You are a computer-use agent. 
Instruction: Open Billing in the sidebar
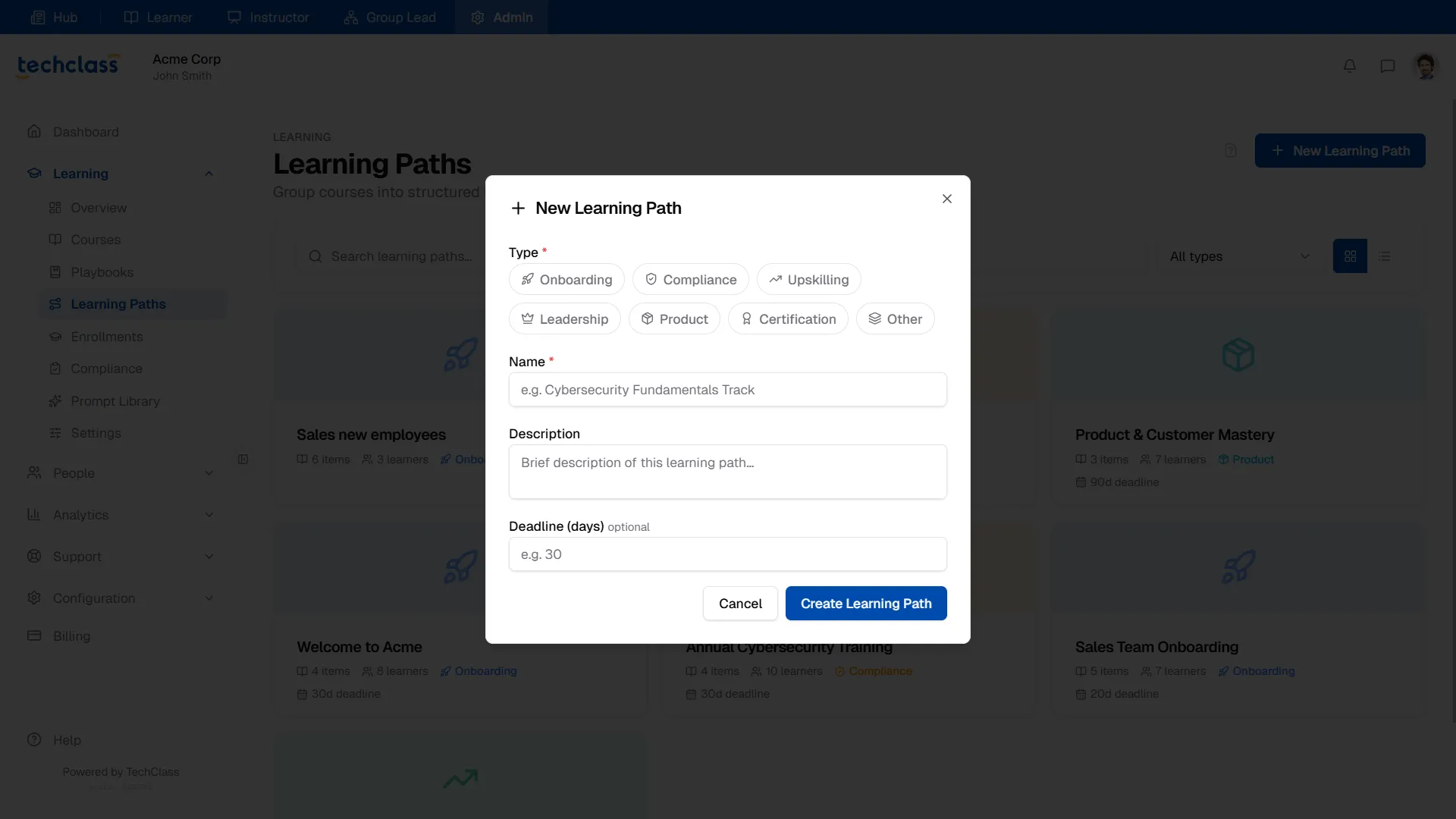point(121,636)
